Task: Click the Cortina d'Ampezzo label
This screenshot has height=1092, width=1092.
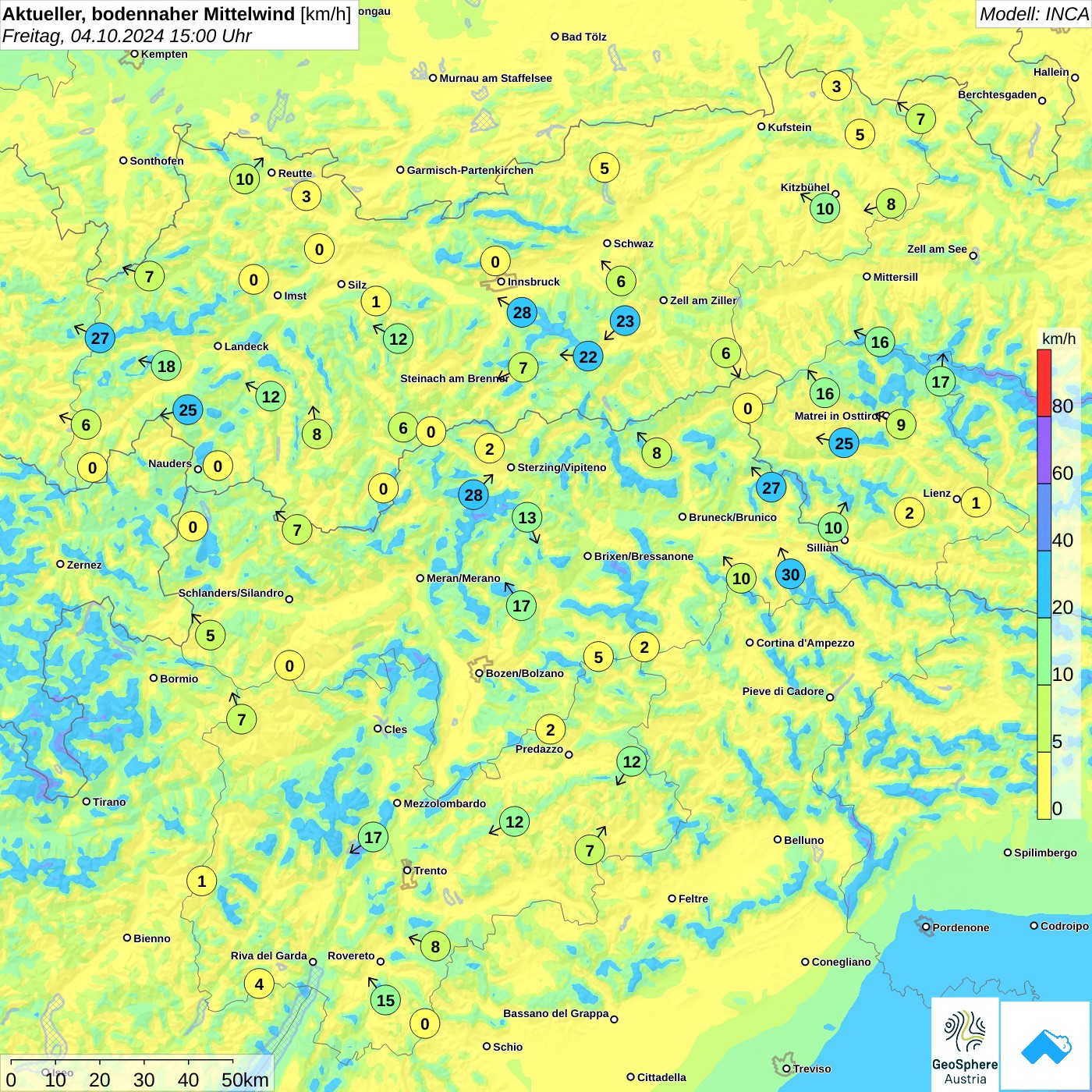Action: pyautogui.click(x=805, y=643)
